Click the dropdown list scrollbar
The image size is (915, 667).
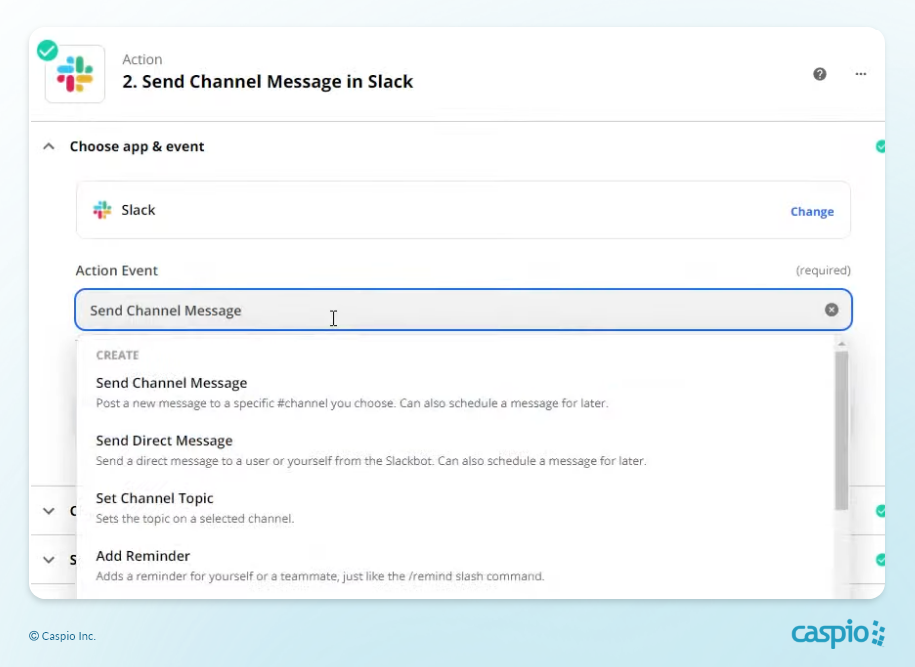pyautogui.click(x=841, y=430)
